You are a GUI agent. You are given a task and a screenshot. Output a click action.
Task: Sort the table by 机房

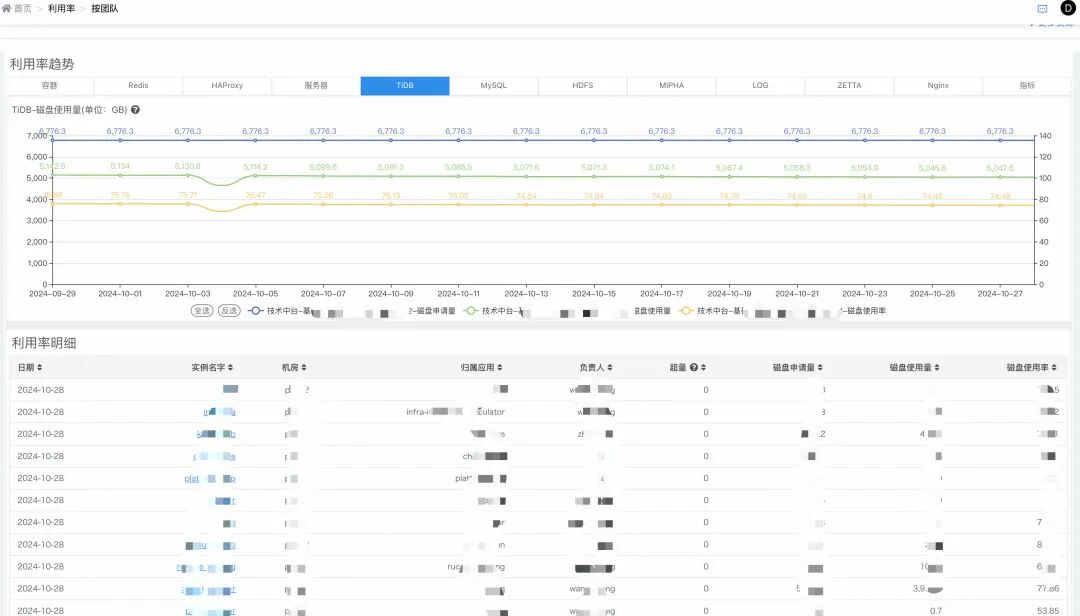304,367
